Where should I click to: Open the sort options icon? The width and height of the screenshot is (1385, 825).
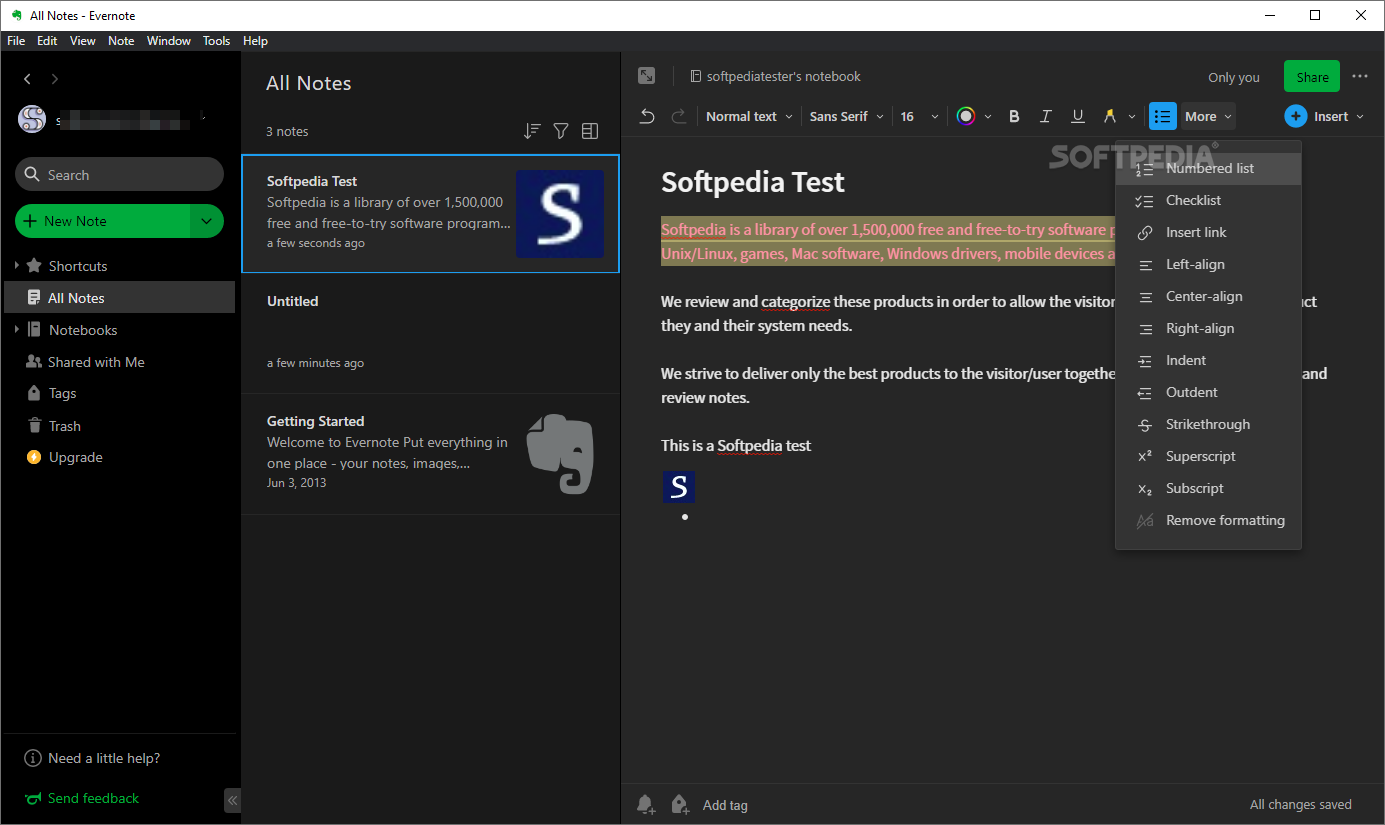coord(532,131)
